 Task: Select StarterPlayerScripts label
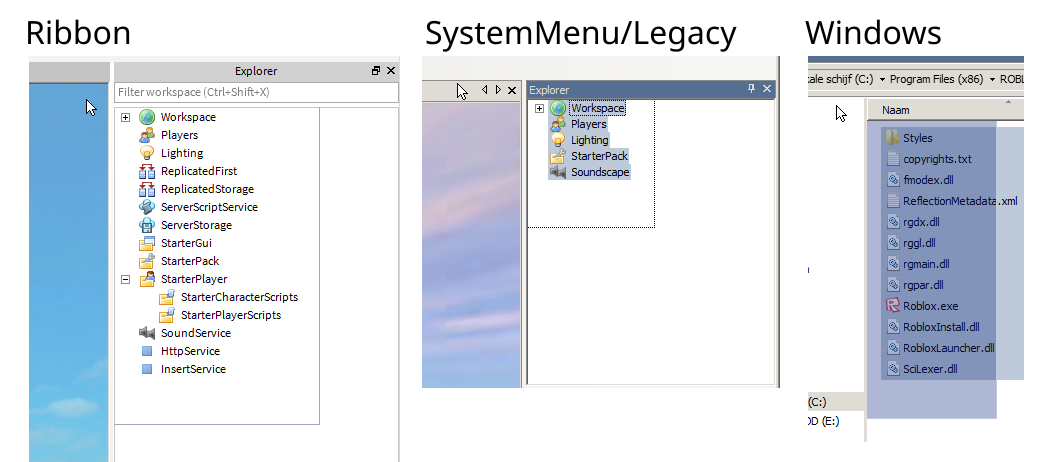point(230,315)
